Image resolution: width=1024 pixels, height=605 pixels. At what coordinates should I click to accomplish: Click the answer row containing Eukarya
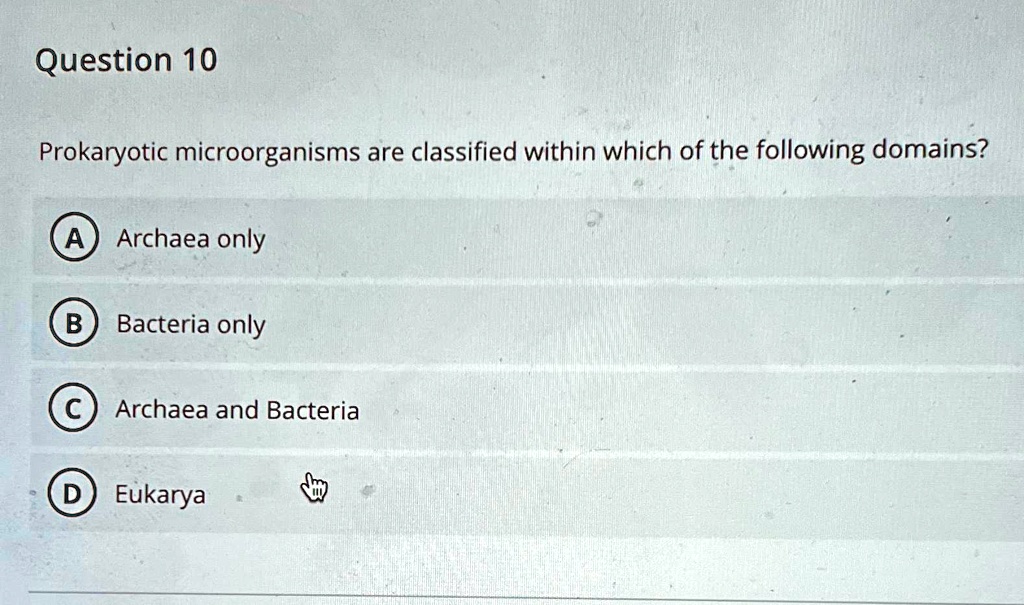coord(400,493)
